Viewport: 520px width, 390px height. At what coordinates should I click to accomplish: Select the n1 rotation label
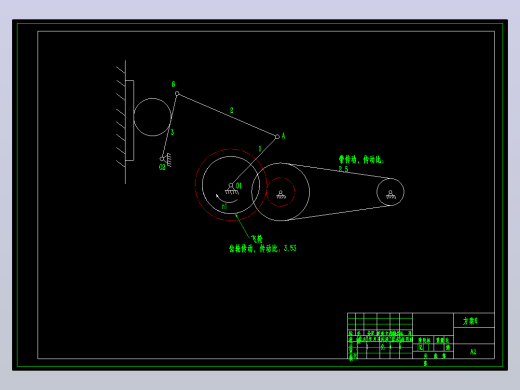click(x=225, y=207)
